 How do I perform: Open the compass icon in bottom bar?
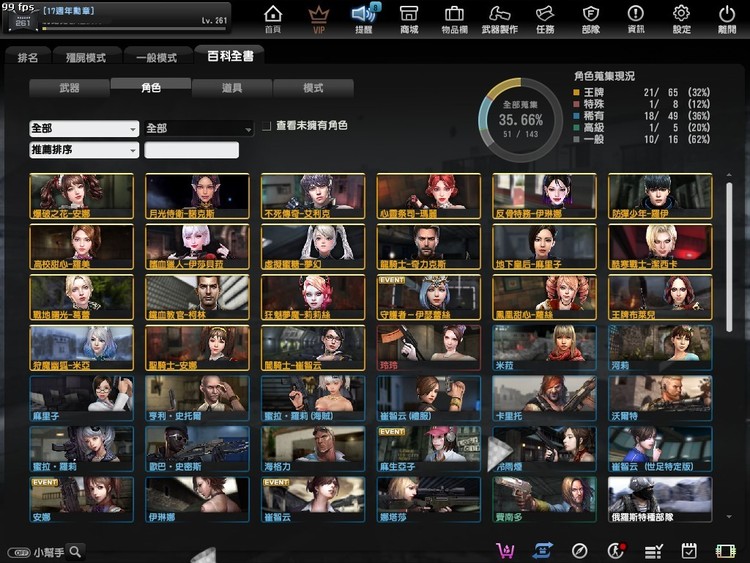tap(579, 551)
